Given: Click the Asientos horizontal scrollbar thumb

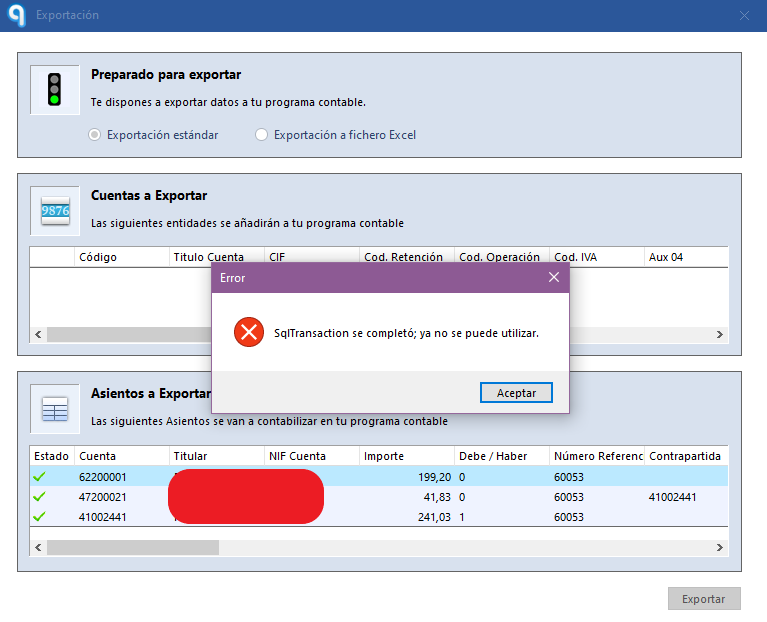Looking at the screenshot, I should coord(133,547).
